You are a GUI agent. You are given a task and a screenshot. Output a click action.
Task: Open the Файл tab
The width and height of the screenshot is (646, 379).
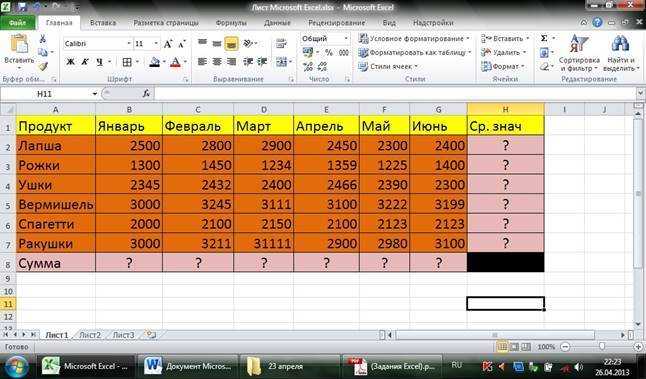point(17,23)
